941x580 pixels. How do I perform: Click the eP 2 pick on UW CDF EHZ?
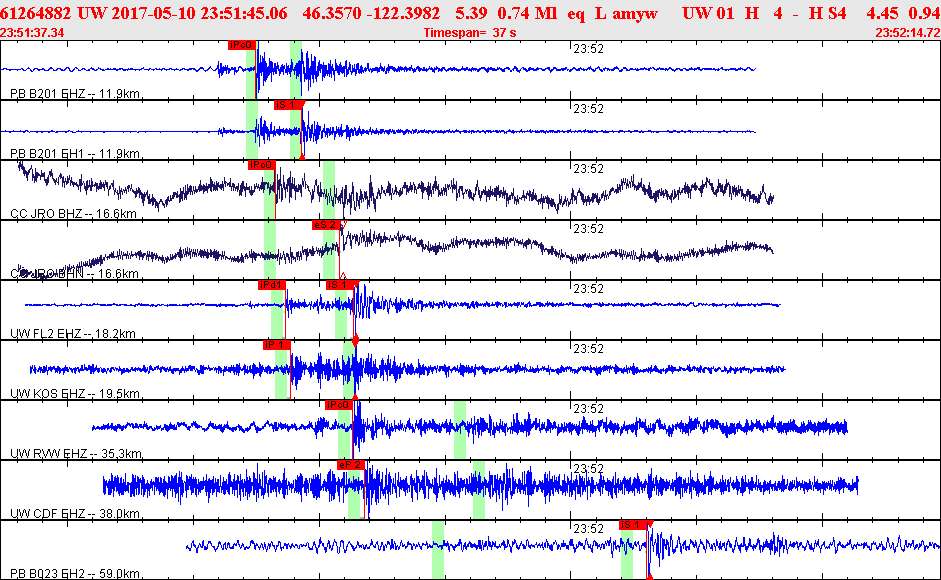(350, 465)
